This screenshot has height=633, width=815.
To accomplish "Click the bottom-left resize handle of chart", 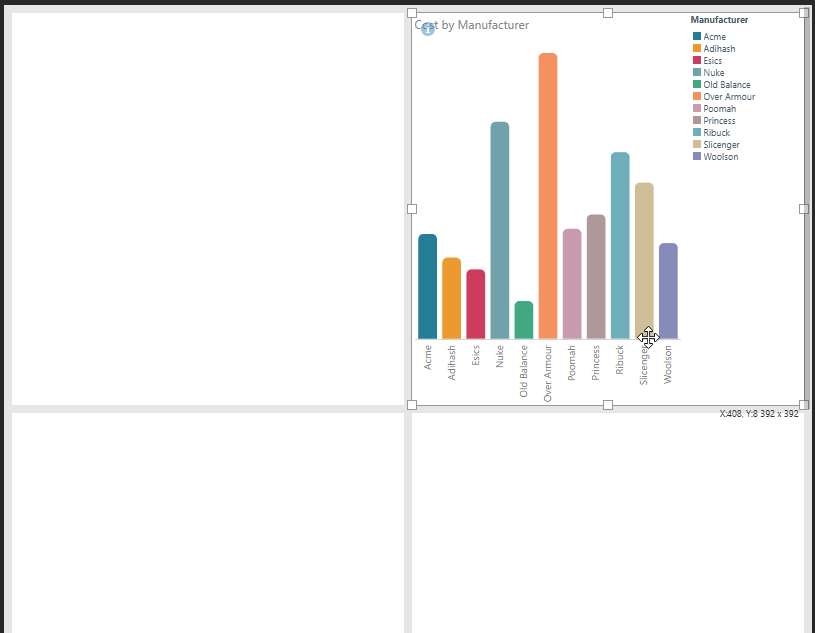I will tap(412, 405).
